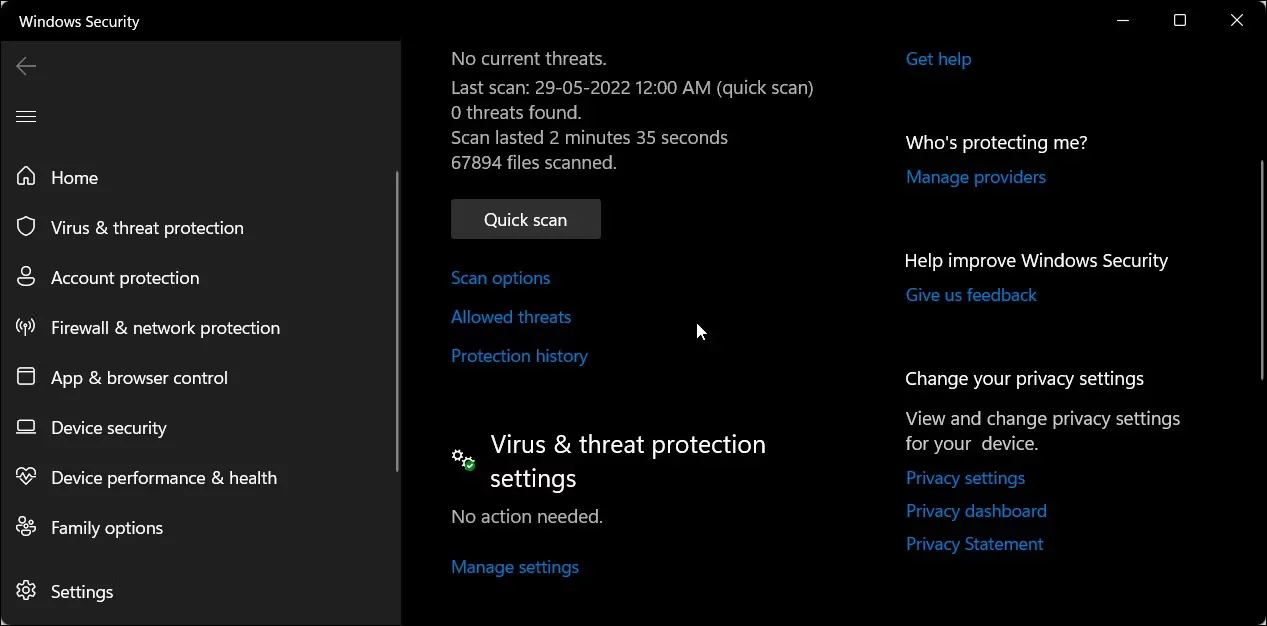Click the Device security laptop icon
1267x626 pixels.
26,427
